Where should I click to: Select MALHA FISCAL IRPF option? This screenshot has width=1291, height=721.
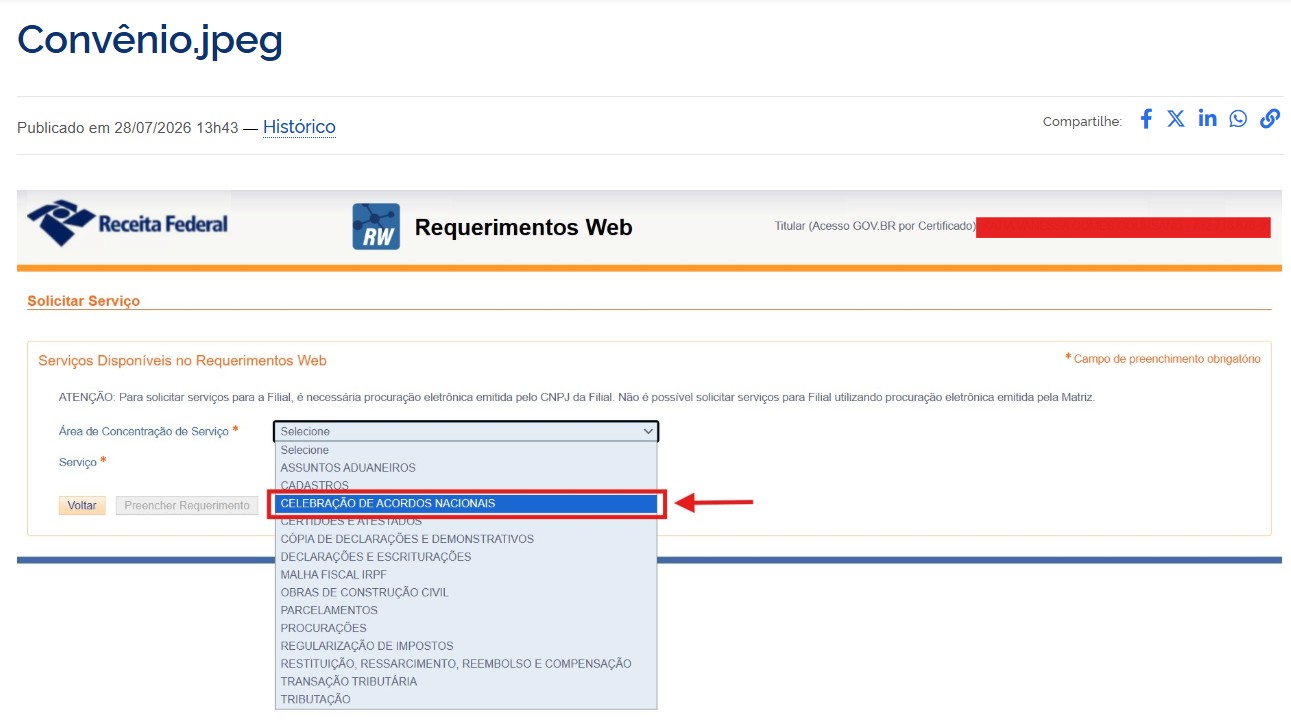[466, 575]
